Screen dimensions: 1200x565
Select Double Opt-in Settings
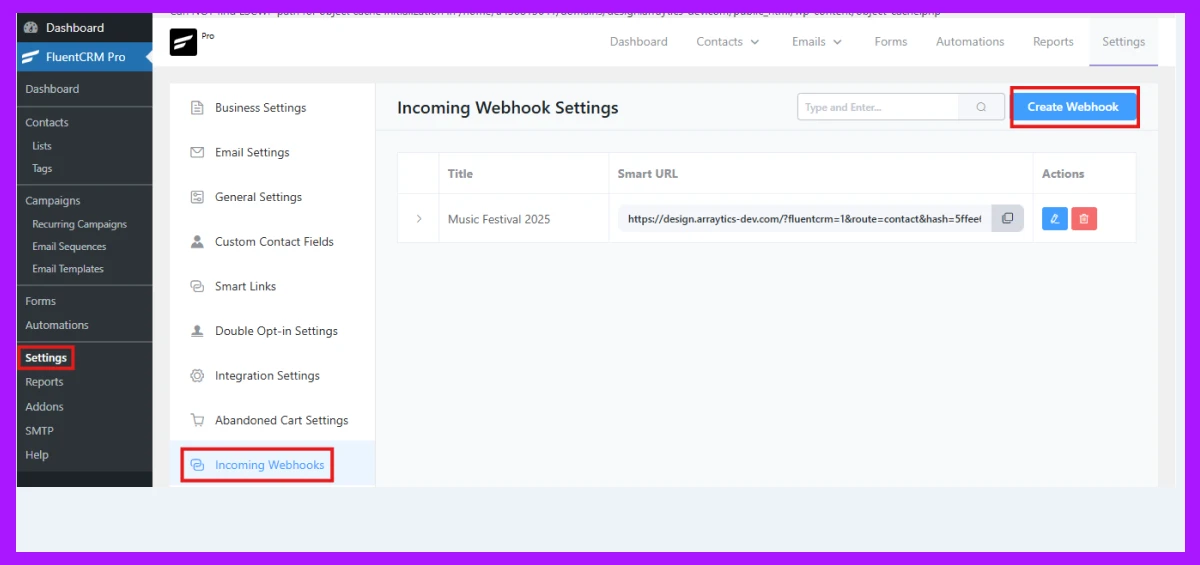[273, 331]
